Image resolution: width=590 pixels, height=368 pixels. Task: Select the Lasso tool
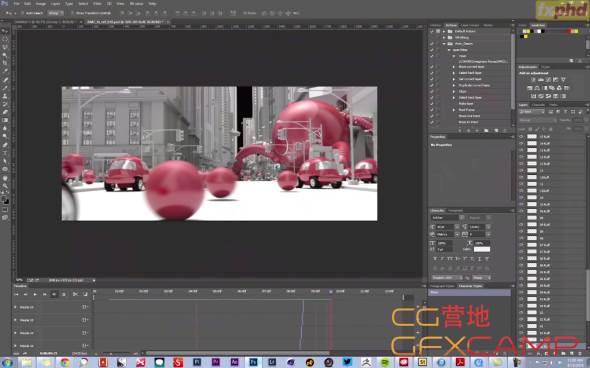tap(5, 47)
